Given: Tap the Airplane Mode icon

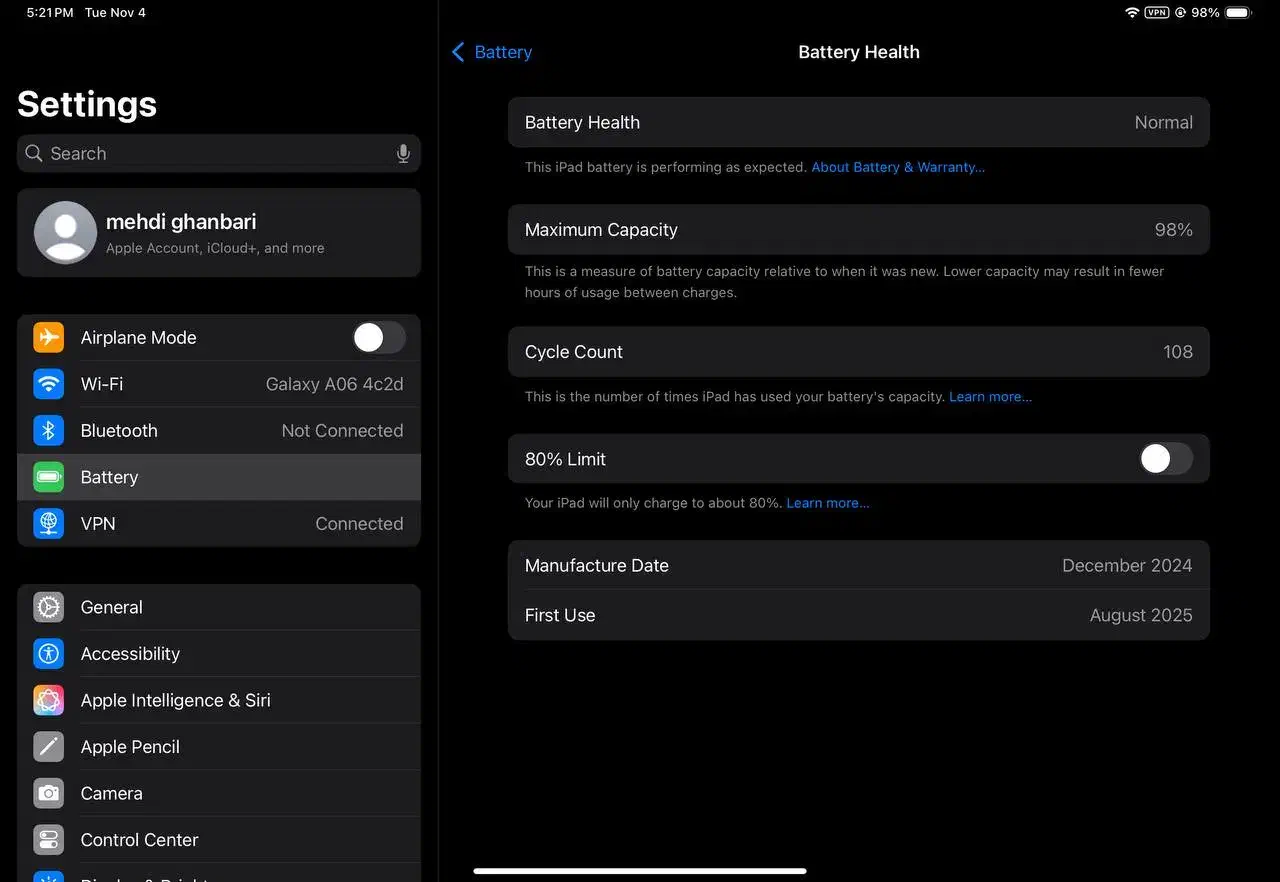Looking at the screenshot, I should point(48,338).
